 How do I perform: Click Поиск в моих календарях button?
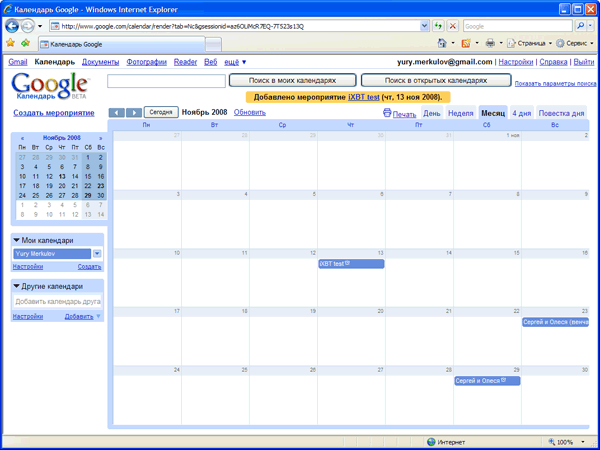tap(292, 80)
